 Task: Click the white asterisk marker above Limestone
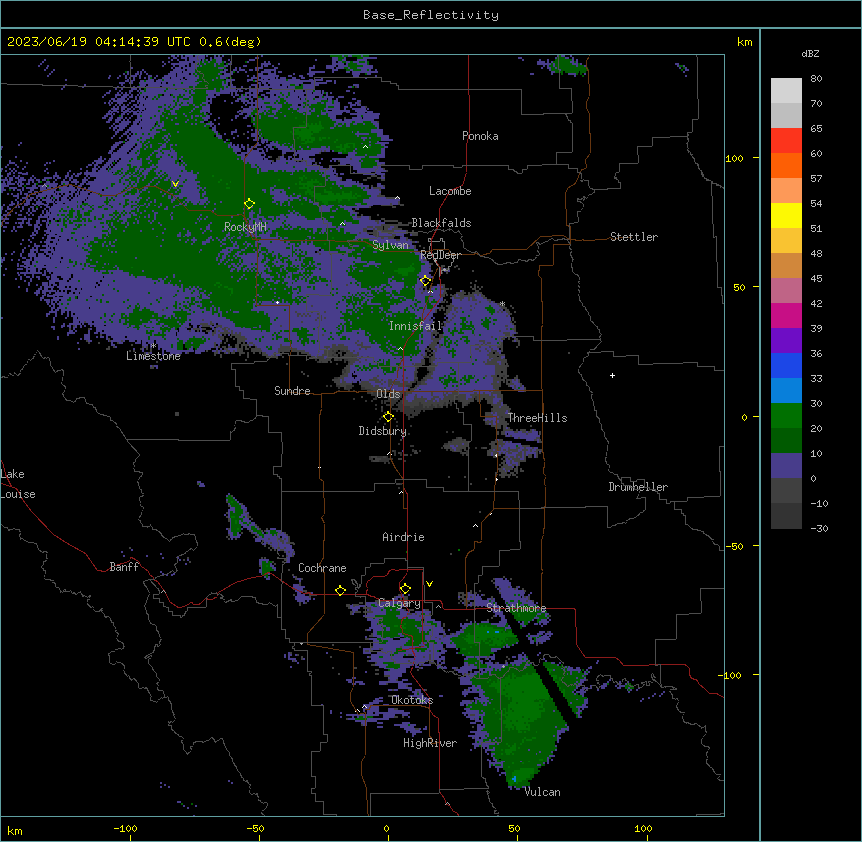tap(153, 346)
